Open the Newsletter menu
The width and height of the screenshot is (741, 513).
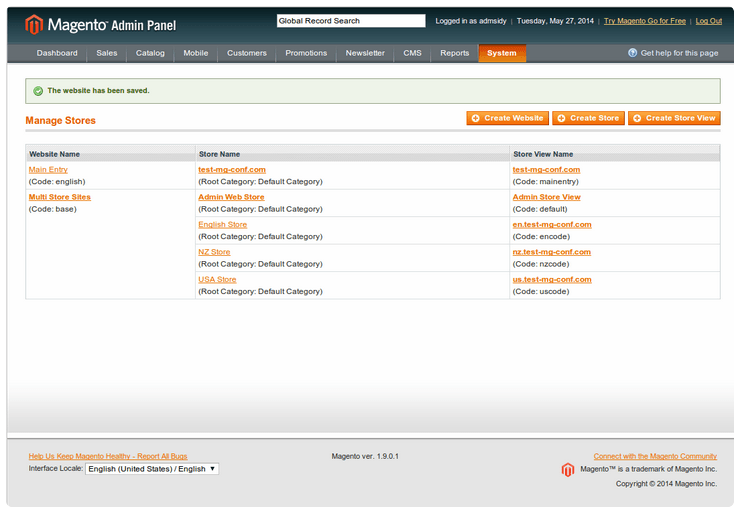pyautogui.click(x=365, y=53)
